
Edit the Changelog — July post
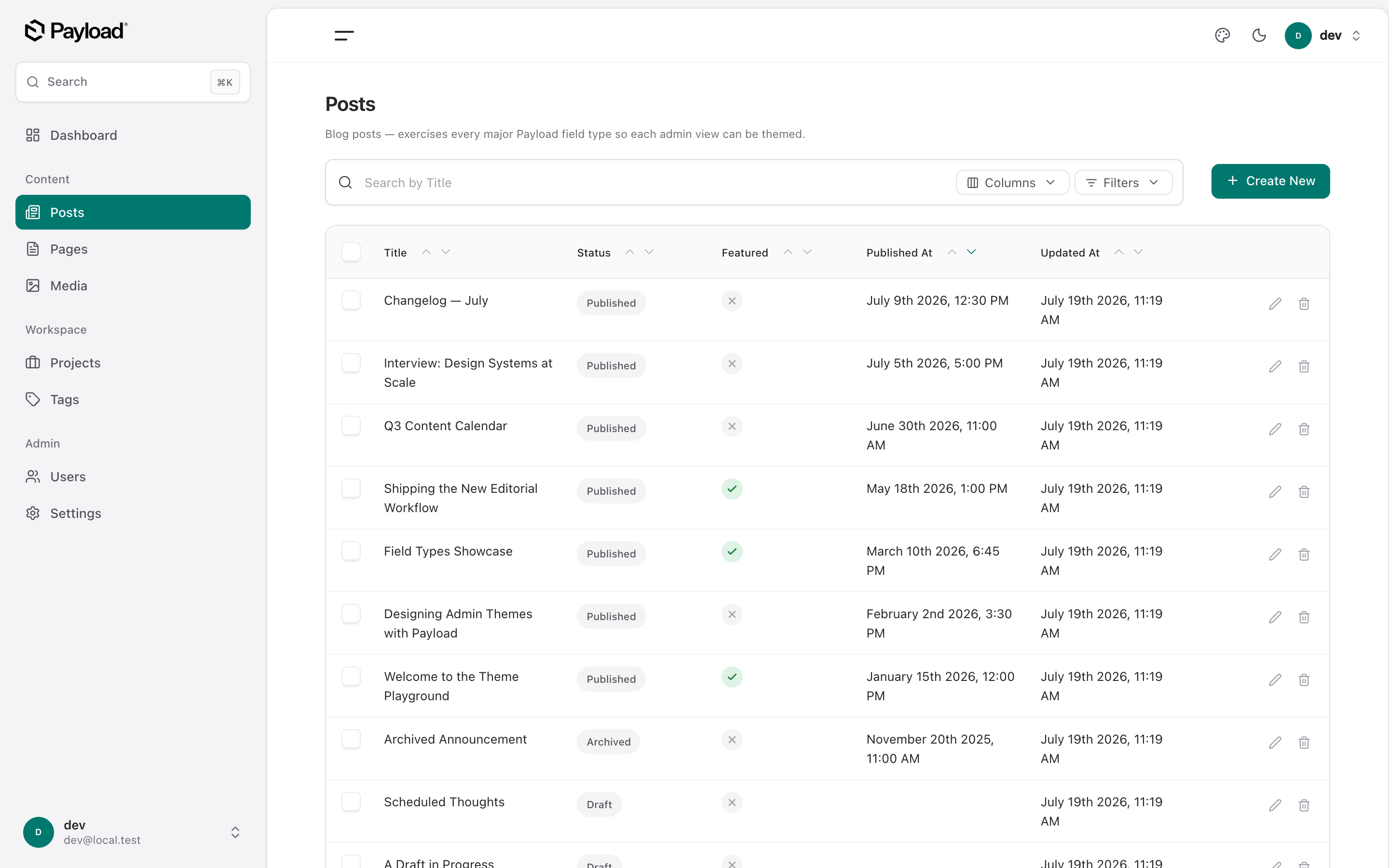click(x=1275, y=304)
